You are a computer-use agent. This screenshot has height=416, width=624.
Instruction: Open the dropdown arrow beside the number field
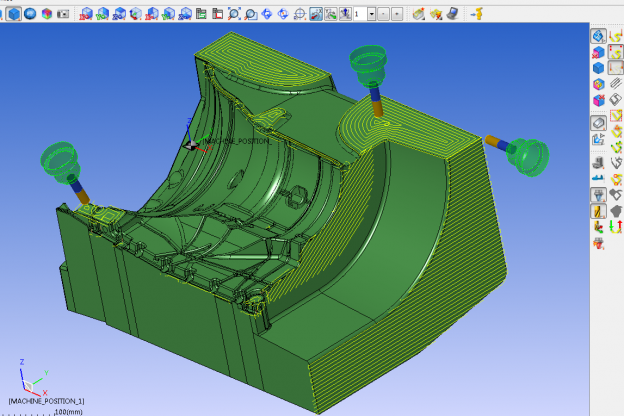point(371,14)
